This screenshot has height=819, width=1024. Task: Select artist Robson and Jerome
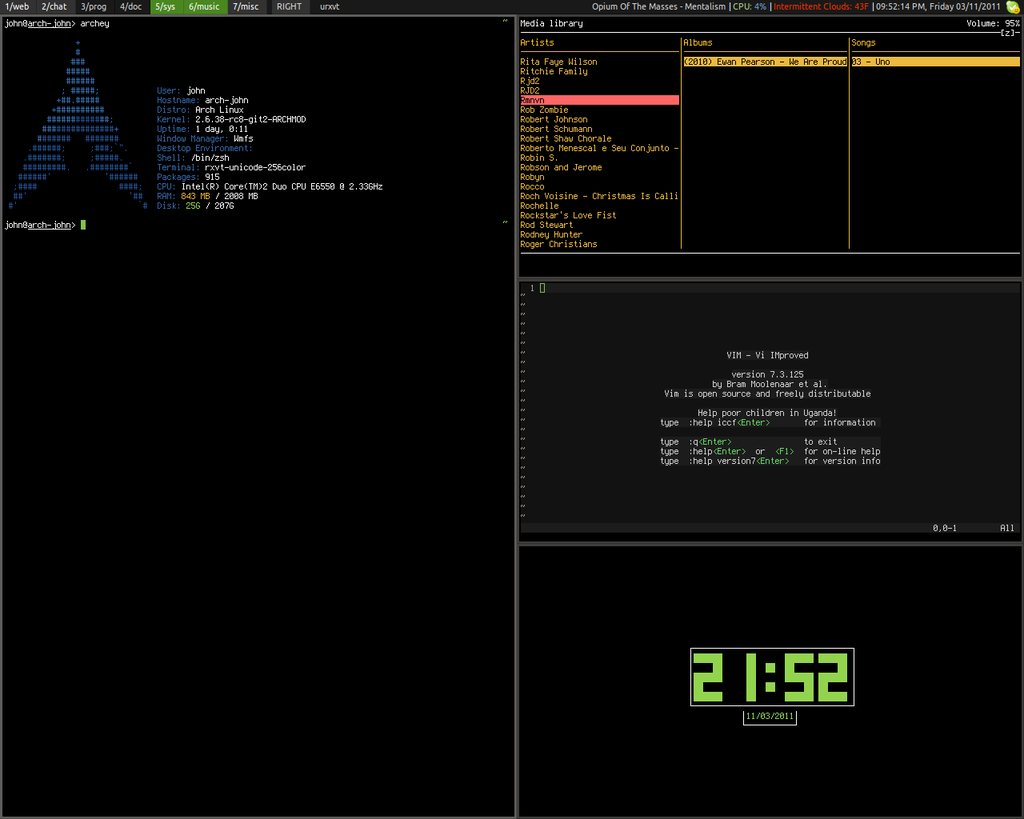(x=561, y=167)
